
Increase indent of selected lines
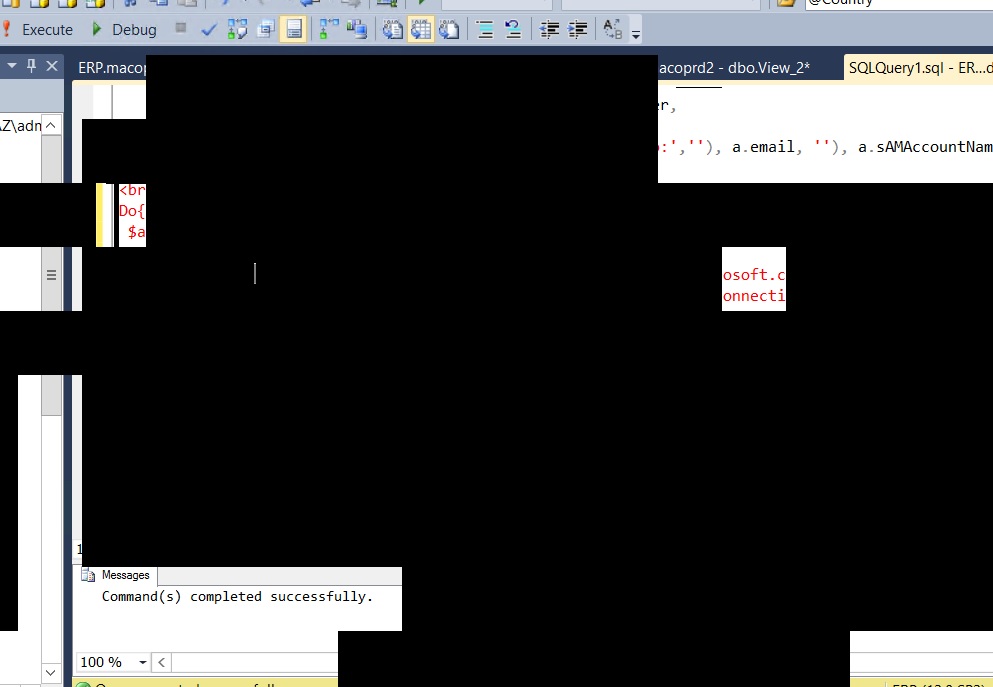coord(578,29)
